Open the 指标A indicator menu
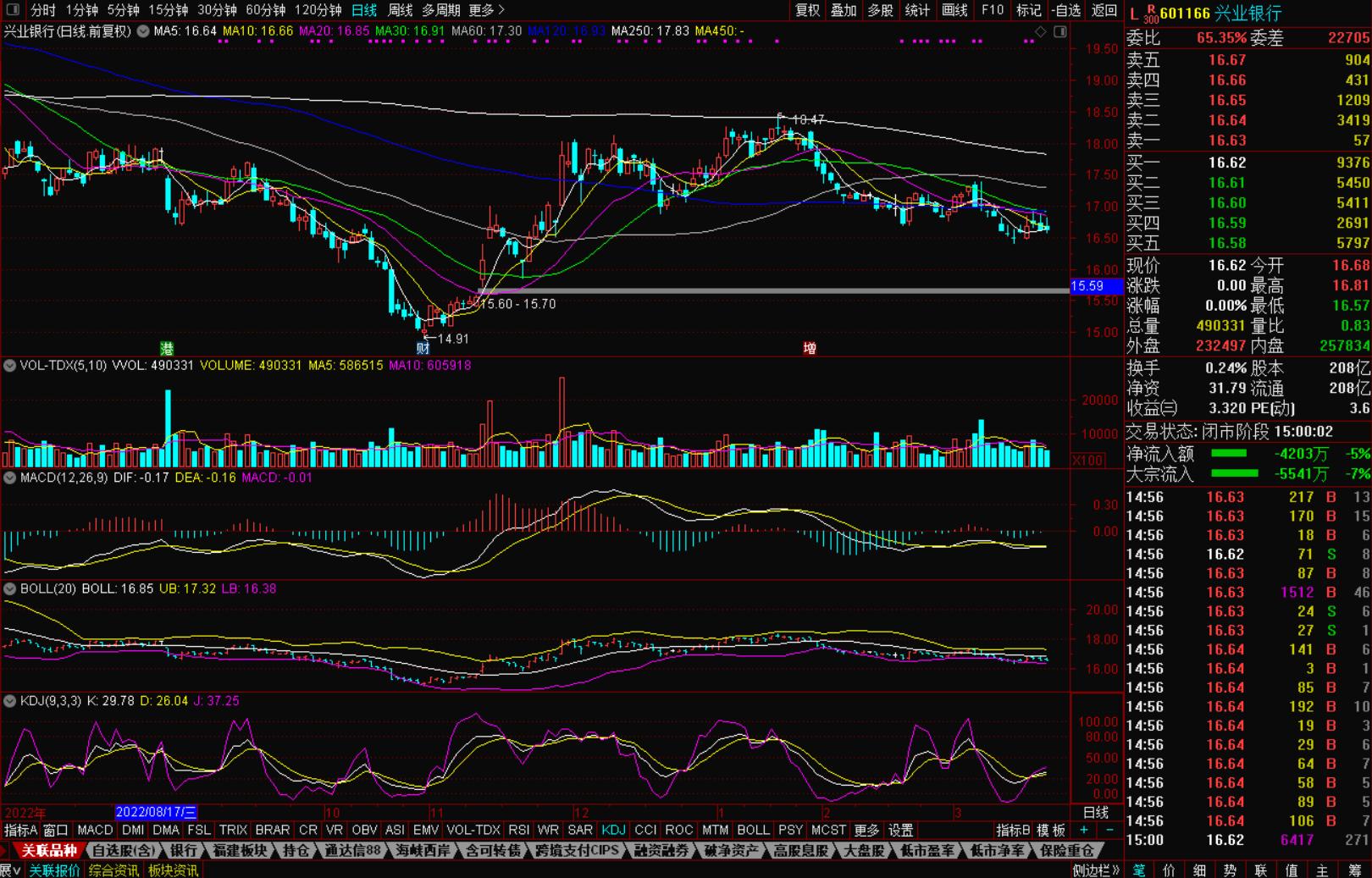1372x878 pixels. pos(21,831)
